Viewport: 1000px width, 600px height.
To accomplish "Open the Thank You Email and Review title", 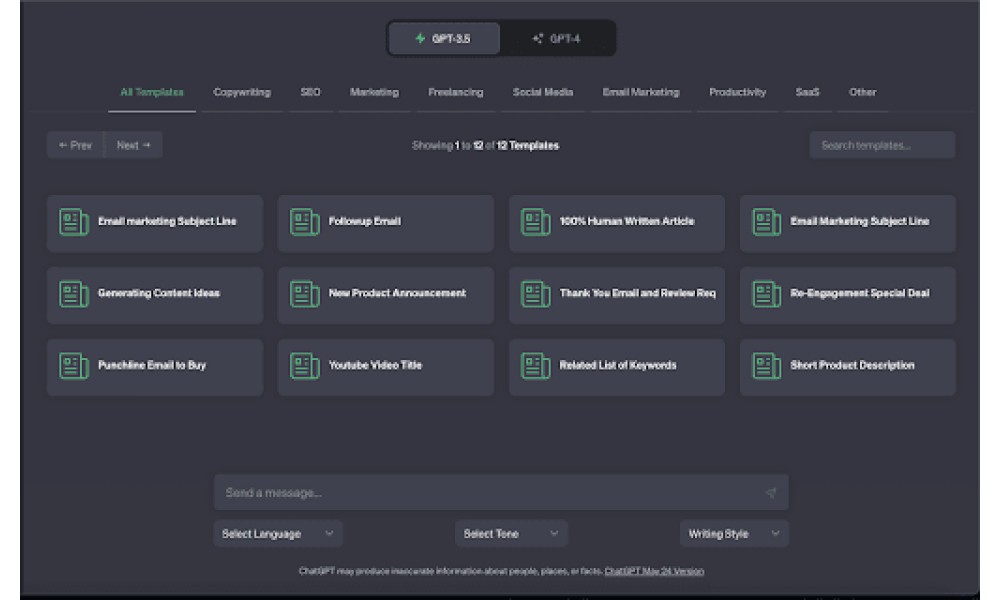I will (x=638, y=293).
